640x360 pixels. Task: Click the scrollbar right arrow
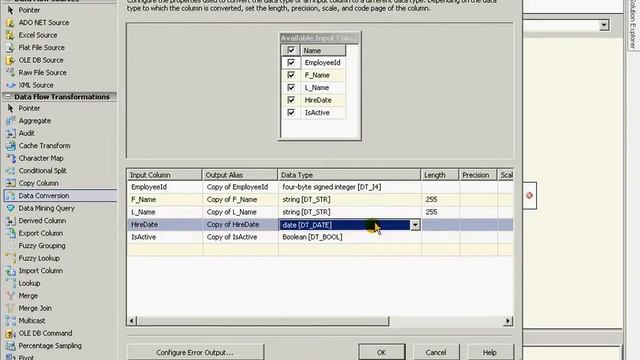tap(508, 321)
